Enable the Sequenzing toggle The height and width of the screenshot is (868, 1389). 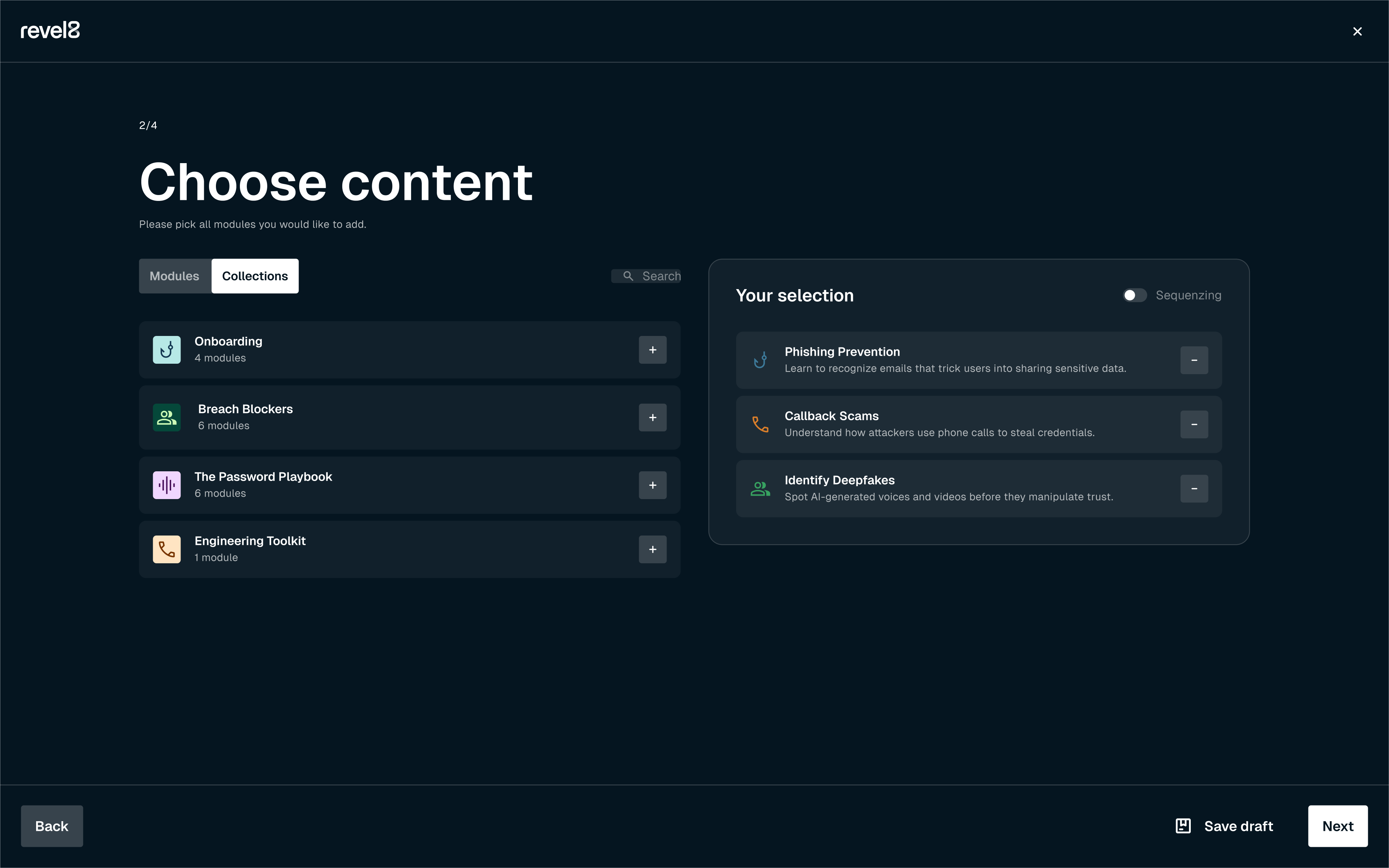(1135, 295)
